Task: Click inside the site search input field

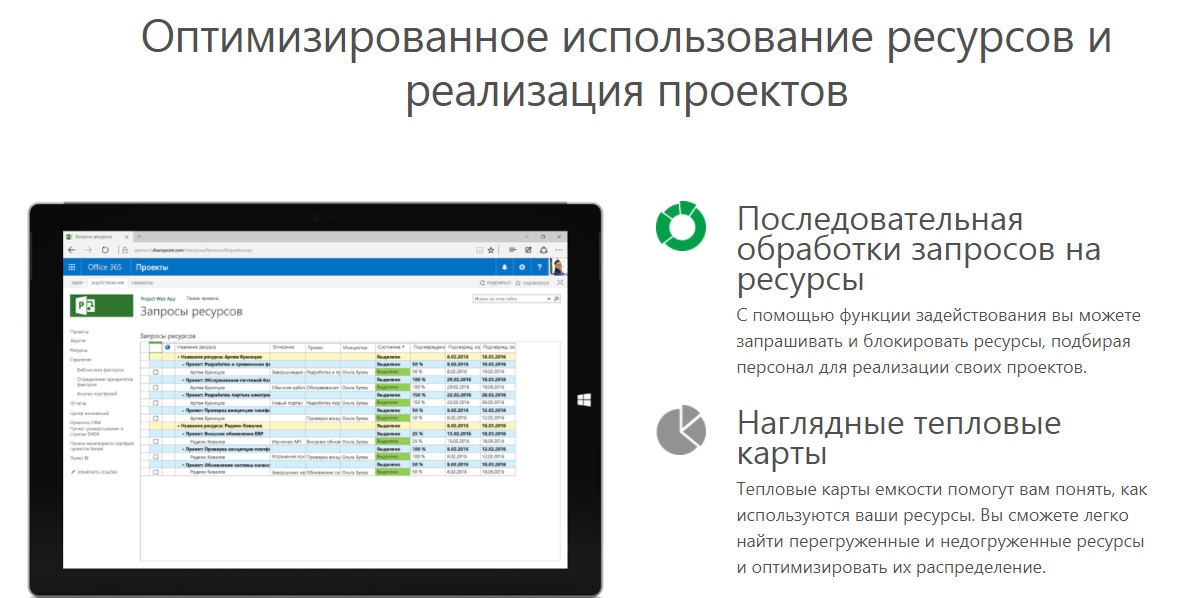Action: tap(500, 299)
